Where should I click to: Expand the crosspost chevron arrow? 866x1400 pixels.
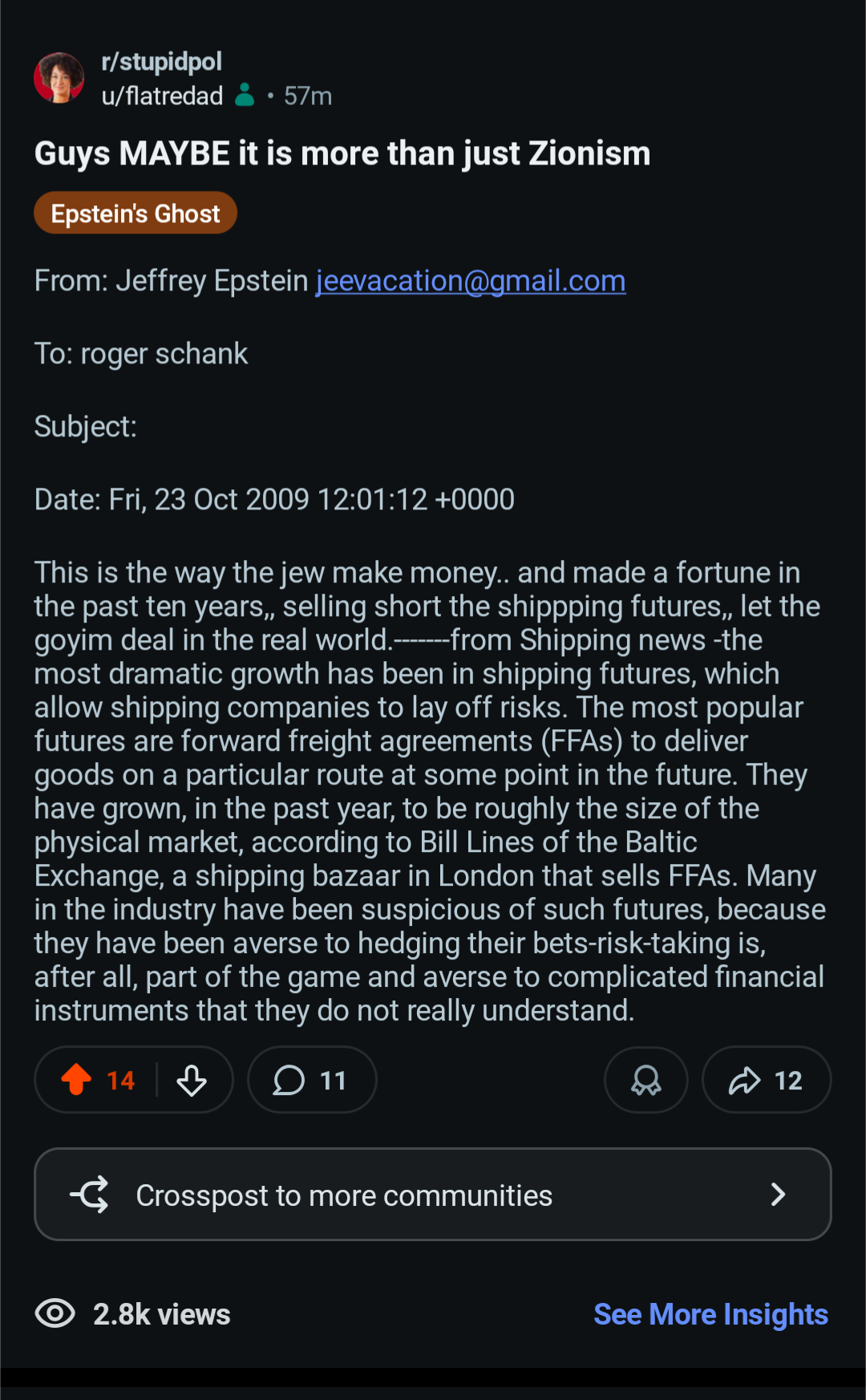coord(777,1195)
